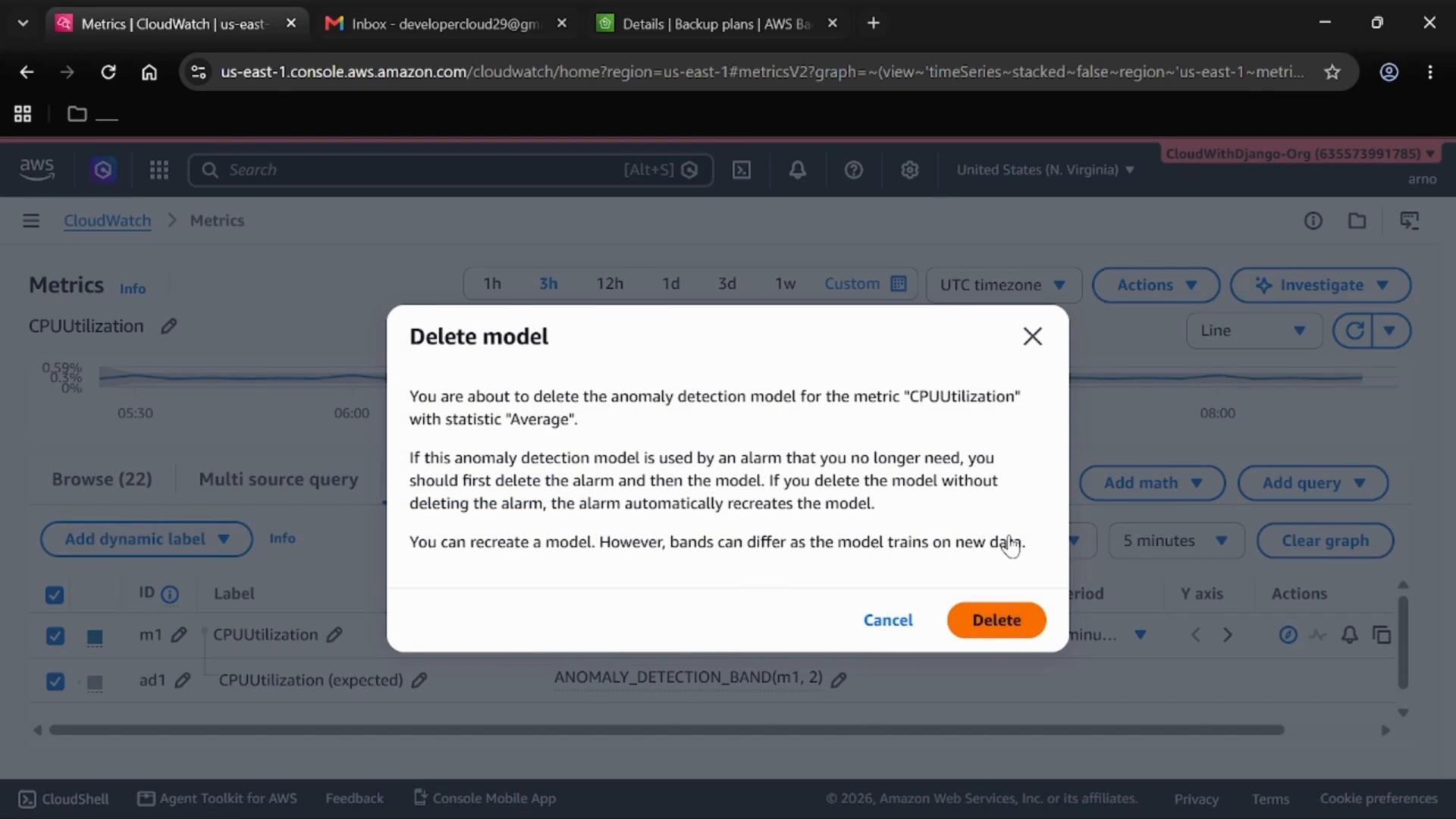Open the AWS notifications bell
Screen dimensions: 1456x819
(797, 170)
